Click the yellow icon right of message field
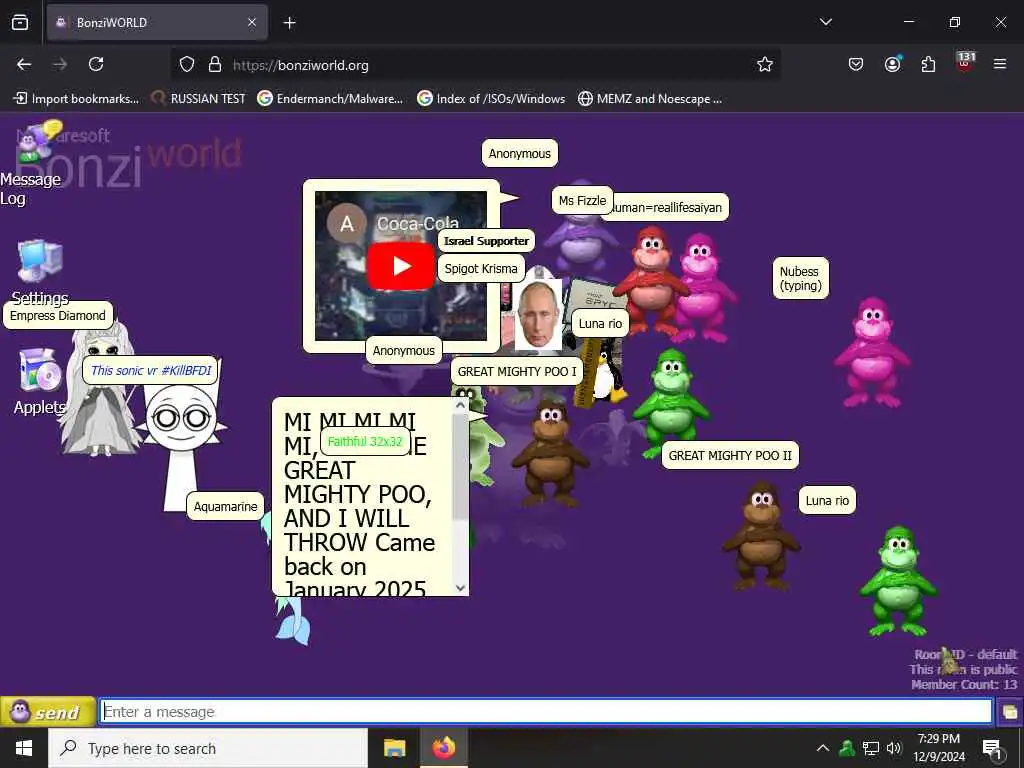Image resolution: width=1024 pixels, height=768 pixels. [1010, 711]
